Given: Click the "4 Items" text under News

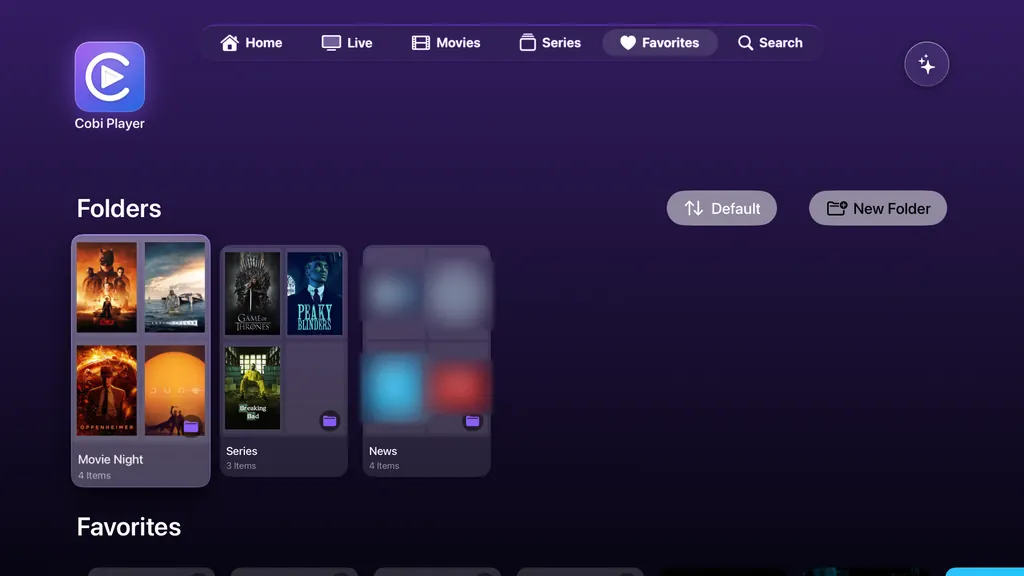Looking at the screenshot, I should pyautogui.click(x=384, y=466).
